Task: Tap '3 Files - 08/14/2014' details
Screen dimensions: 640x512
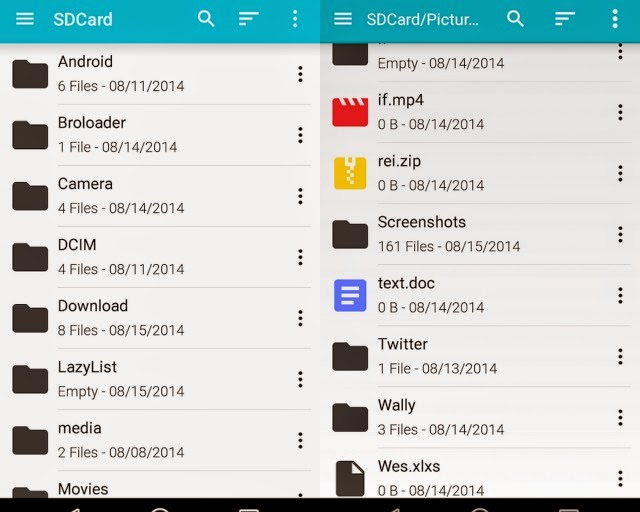Action: pos(441,429)
